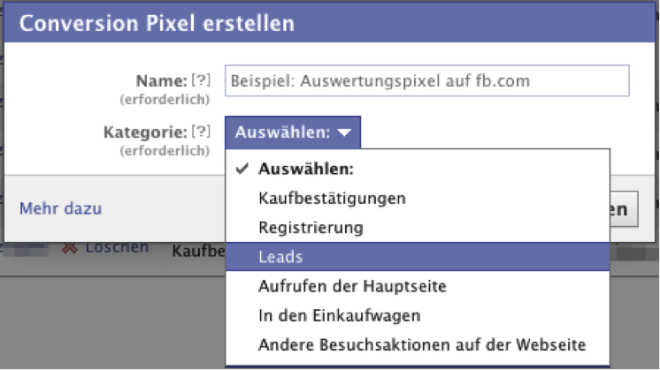660x370 pixels.
Task: Choose Registrierung from the category list
Action: [x=418, y=228]
